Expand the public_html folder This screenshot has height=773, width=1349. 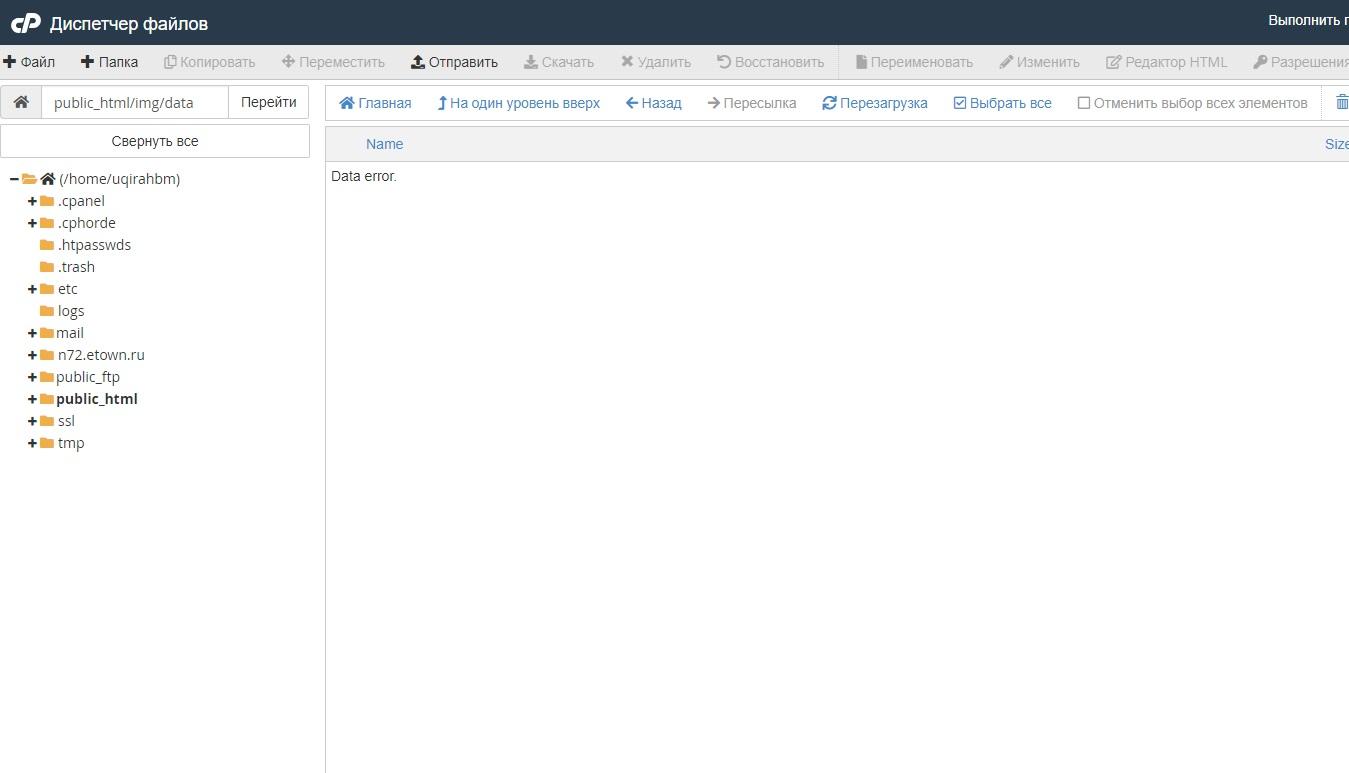coord(32,399)
